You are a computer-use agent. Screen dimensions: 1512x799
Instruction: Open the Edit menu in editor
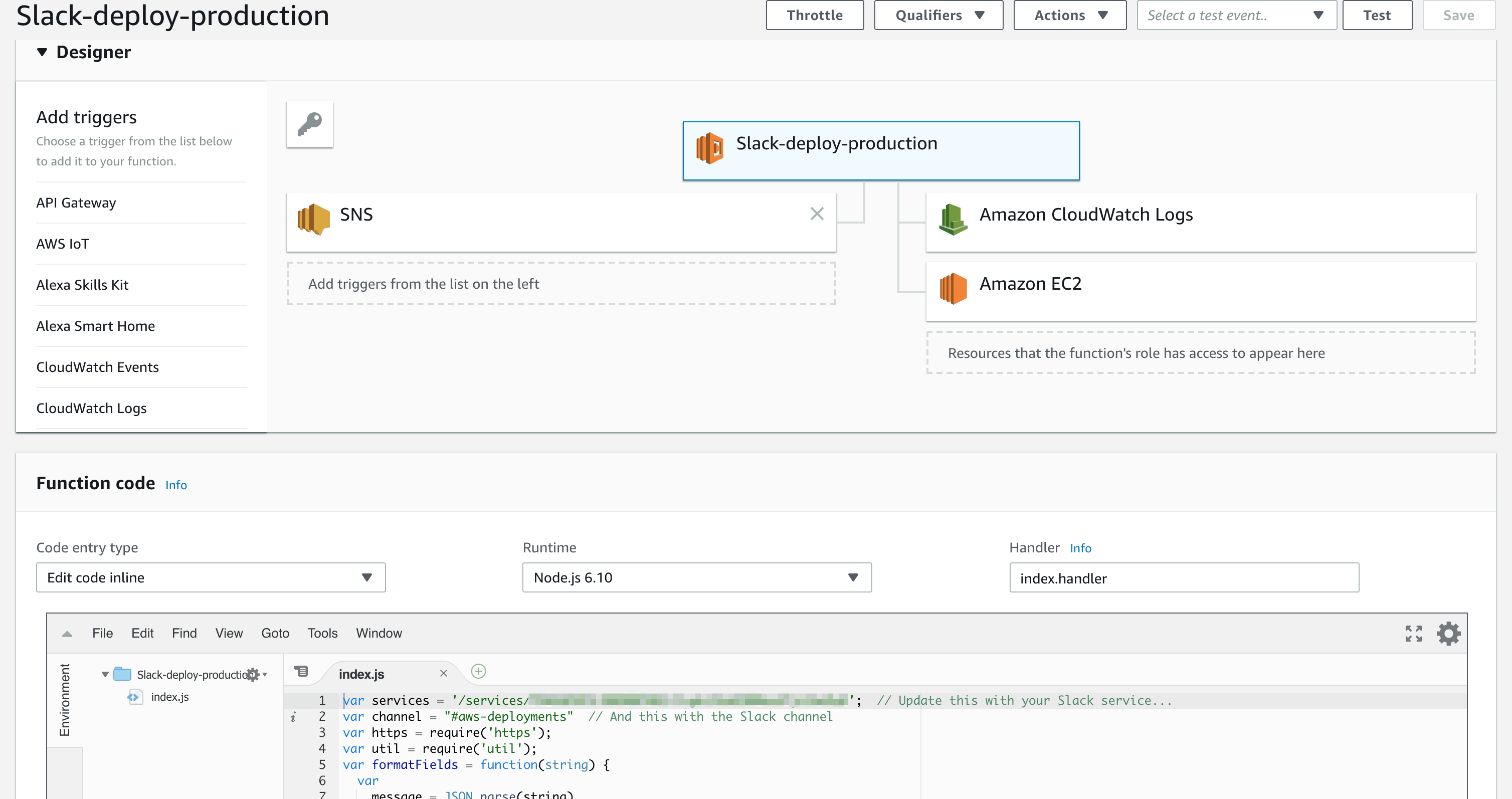[142, 634]
